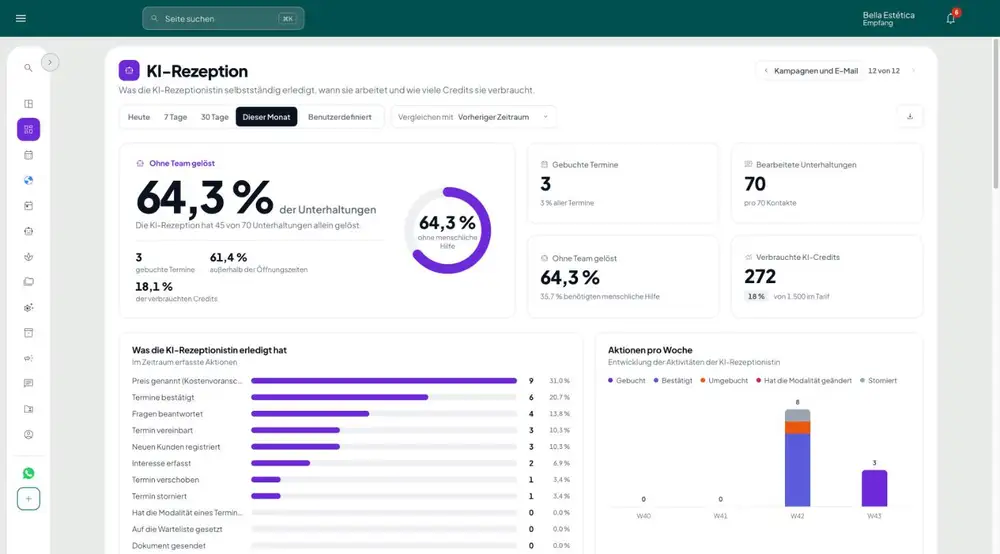
Task: Click the Gebuchte Termine card
Action: [623, 184]
